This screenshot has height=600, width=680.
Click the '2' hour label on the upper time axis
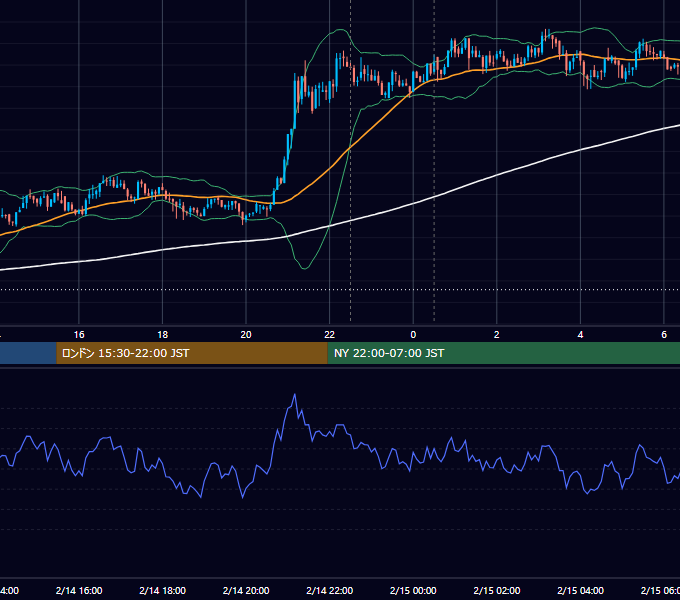click(497, 335)
